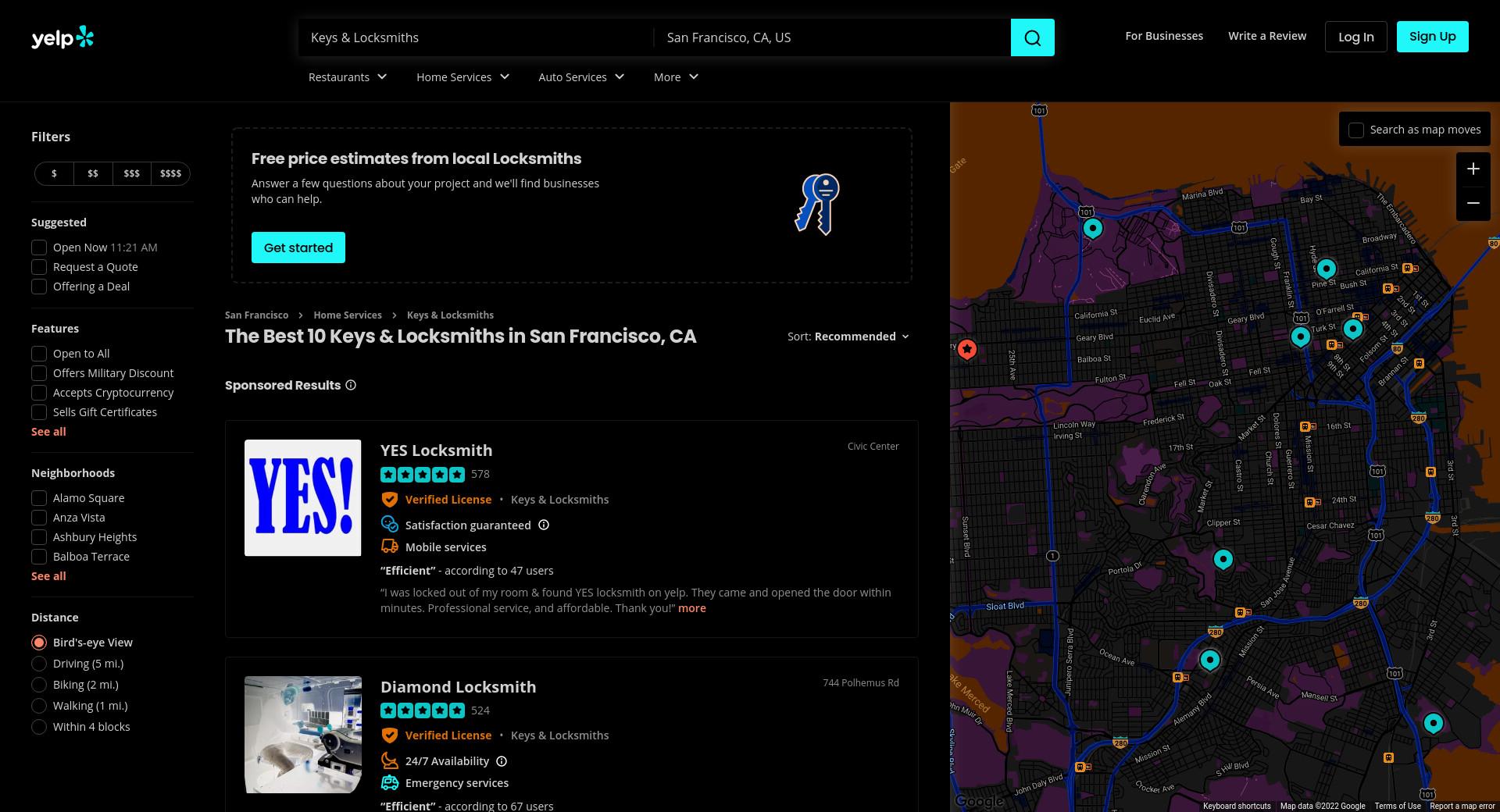Click YES Locksmith five-star rating
Viewport: 1500px width, 812px height.
tap(423, 474)
